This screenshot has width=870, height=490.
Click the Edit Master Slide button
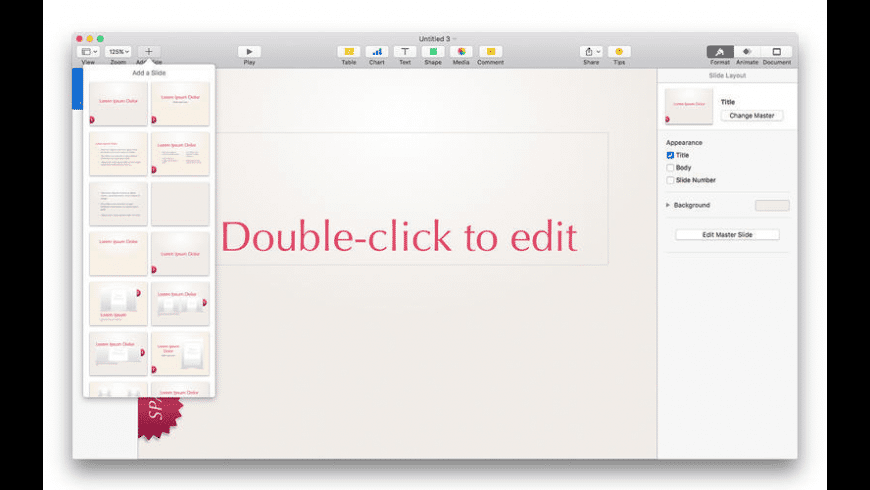click(x=727, y=235)
